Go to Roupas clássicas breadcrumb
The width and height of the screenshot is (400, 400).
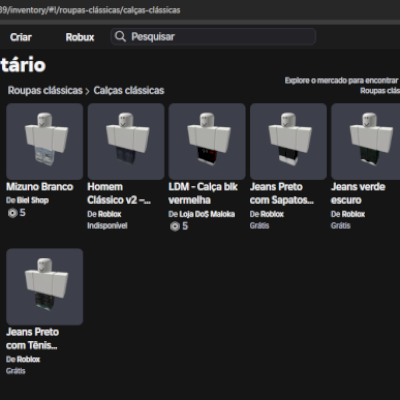click(45, 90)
